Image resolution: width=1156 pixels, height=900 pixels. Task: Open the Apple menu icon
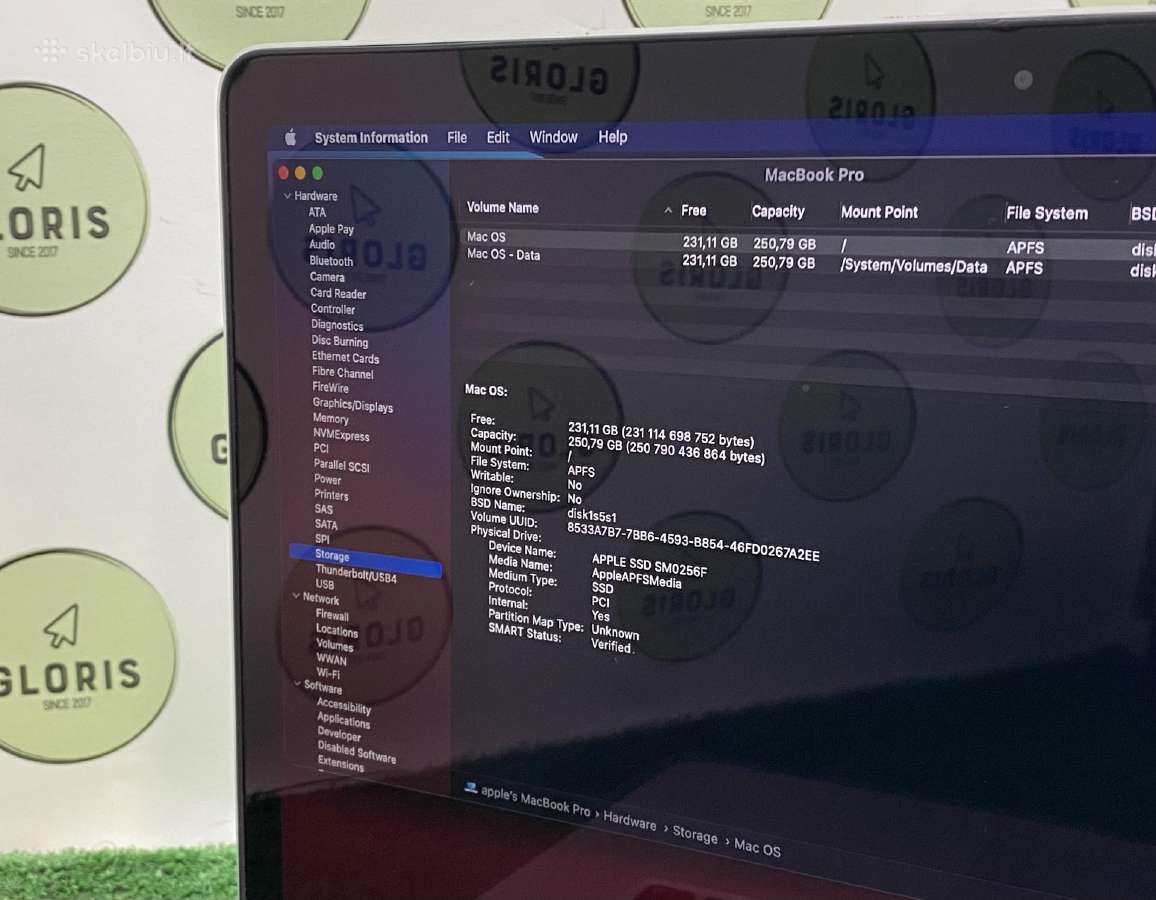tap(290, 137)
